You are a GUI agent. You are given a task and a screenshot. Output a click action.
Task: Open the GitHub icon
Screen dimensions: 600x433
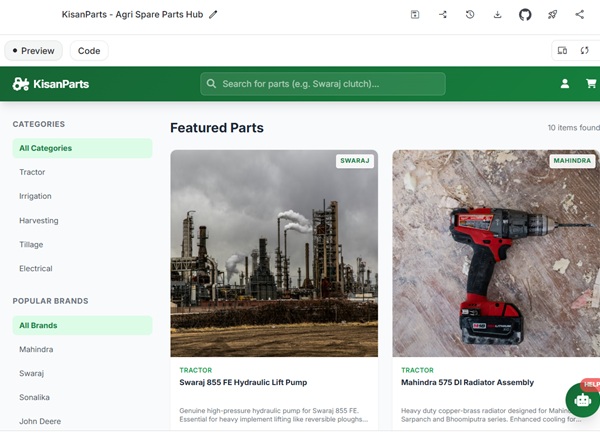click(x=525, y=15)
